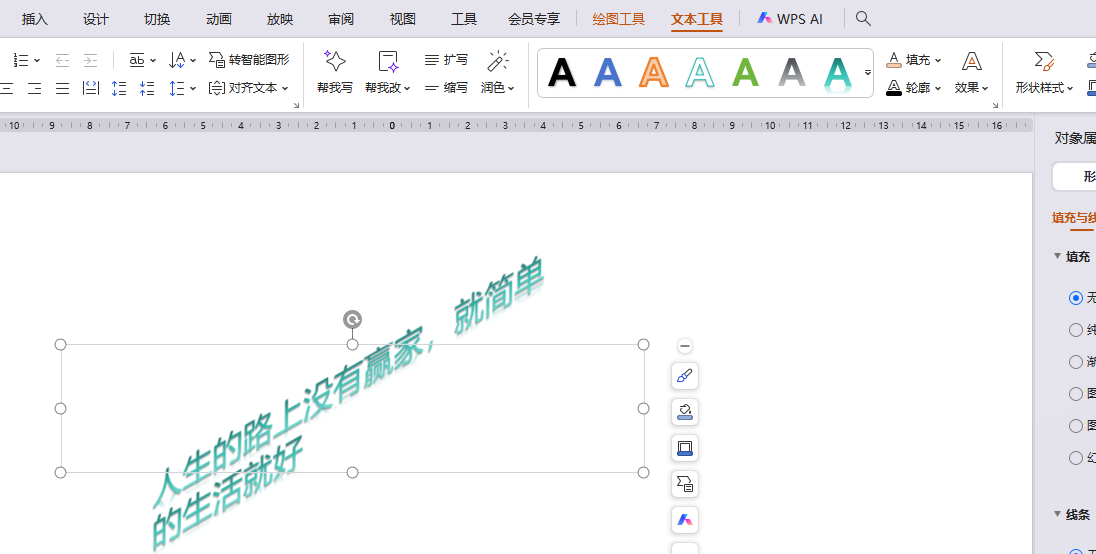Open the 会员专享 tab
1096x554 pixels.
(x=534, y=19)
